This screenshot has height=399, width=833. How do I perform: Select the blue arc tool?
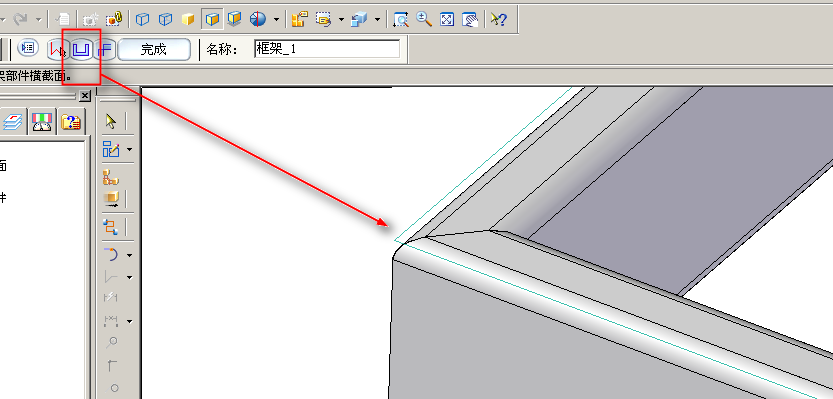pyautogui.click(x=111, y=254)
